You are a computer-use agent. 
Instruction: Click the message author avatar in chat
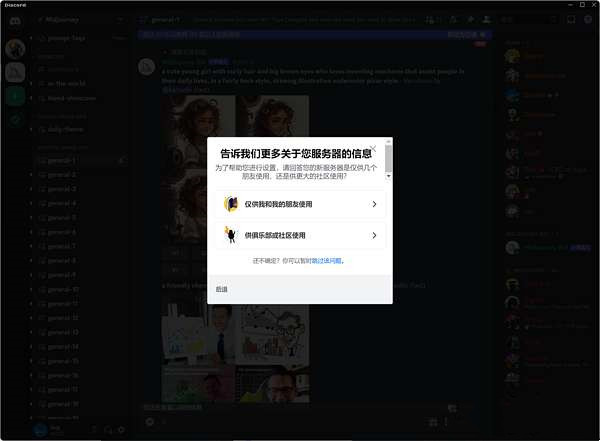(147, 67)
